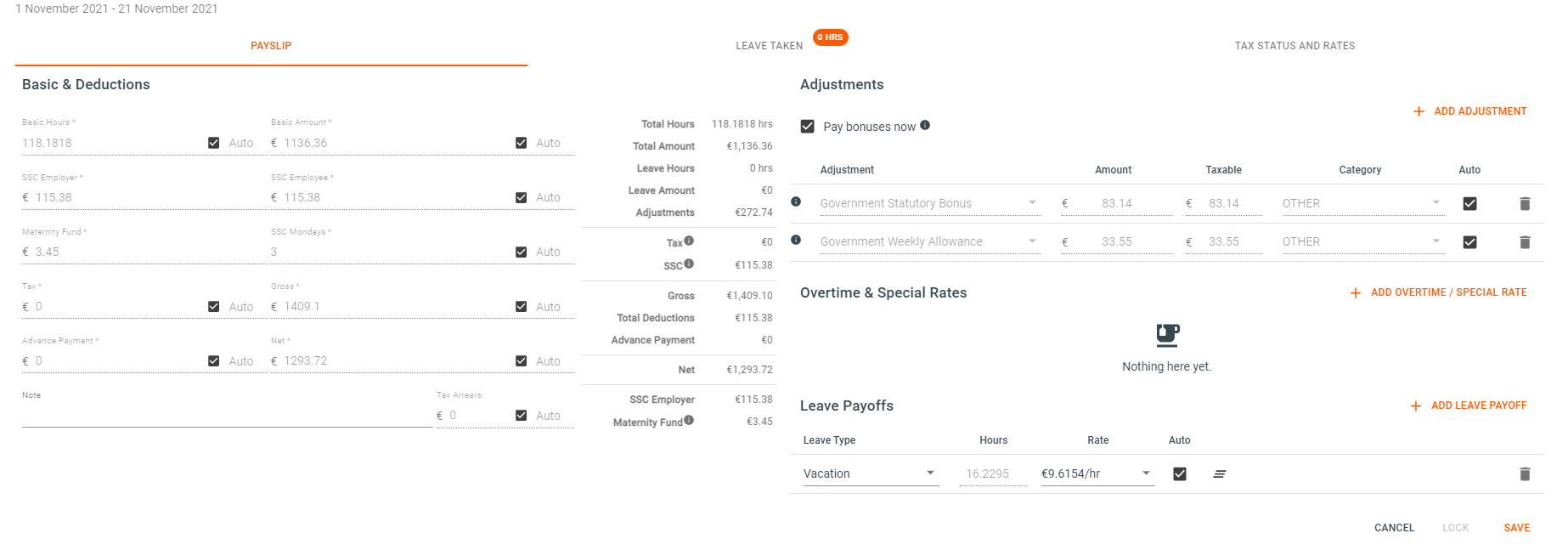Delete the Vacation leave payoff row

1525,474
